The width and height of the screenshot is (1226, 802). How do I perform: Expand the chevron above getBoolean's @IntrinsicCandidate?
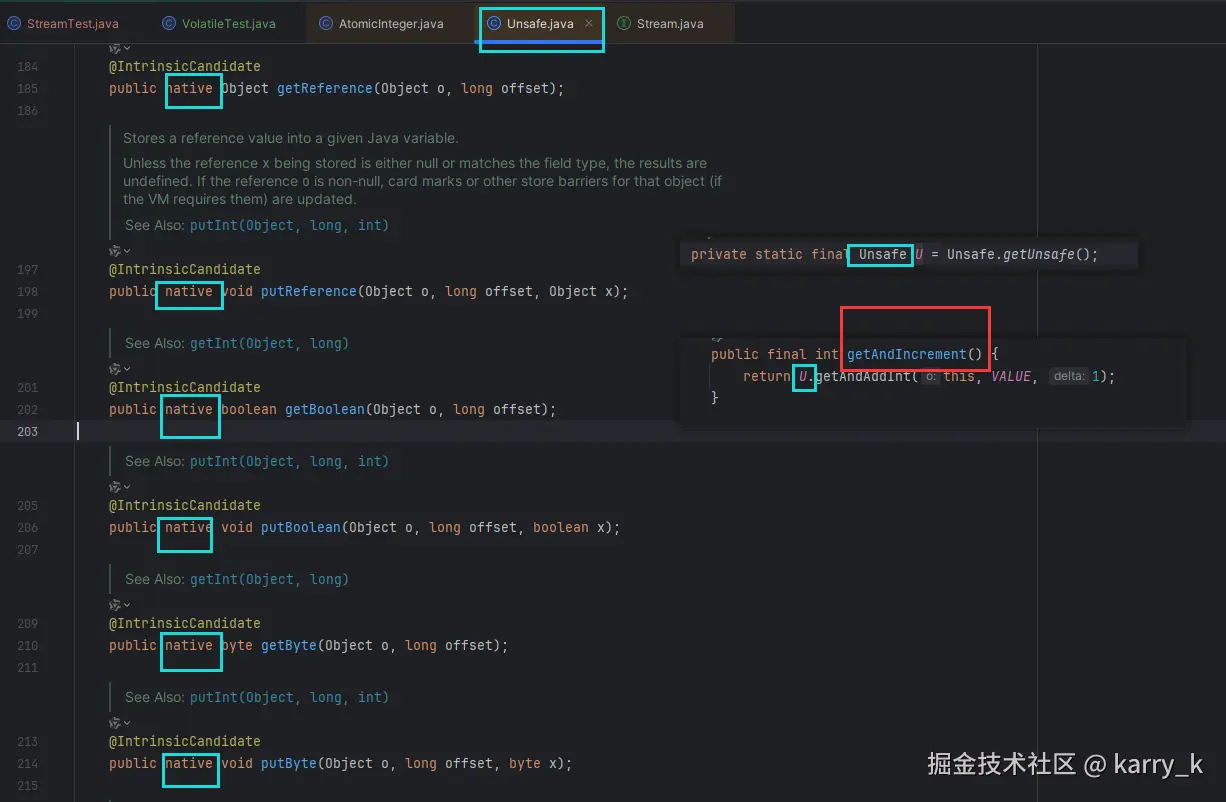coord(127,369)
